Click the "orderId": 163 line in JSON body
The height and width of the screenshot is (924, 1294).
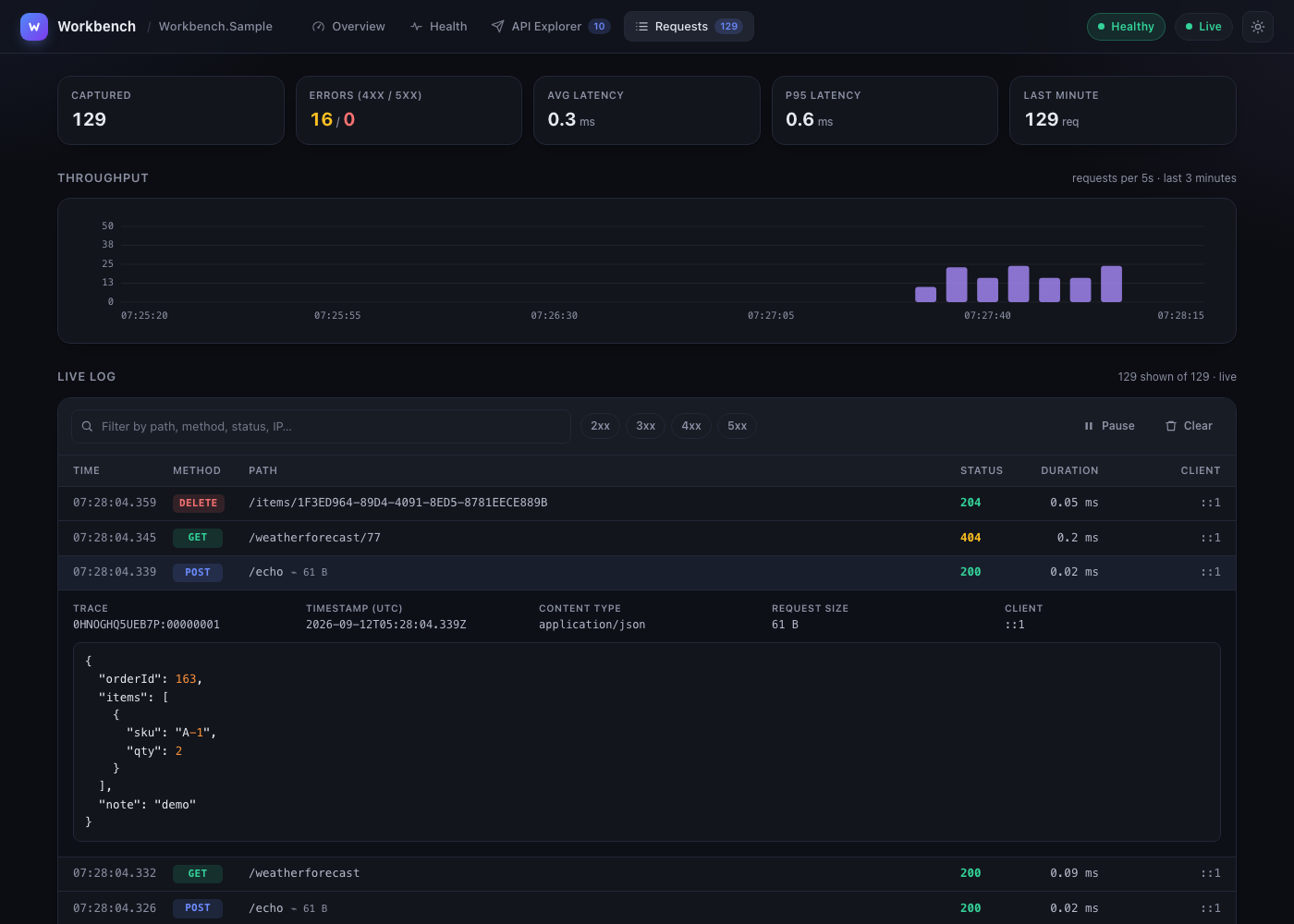[x=151, y=679]
